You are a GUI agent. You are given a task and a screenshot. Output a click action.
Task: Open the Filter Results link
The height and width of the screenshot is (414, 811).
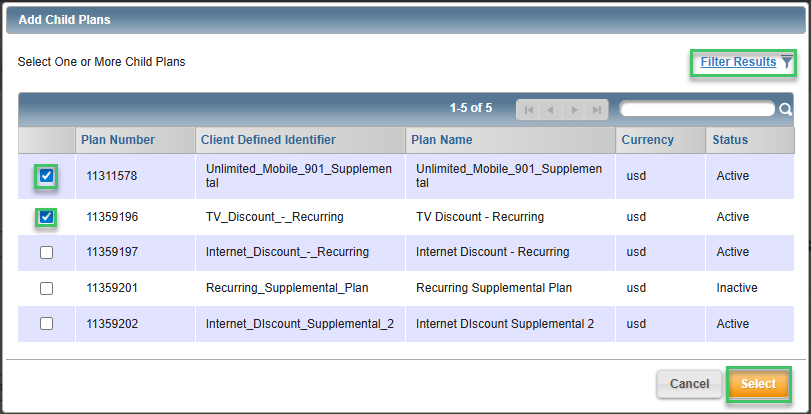point(738,62)
